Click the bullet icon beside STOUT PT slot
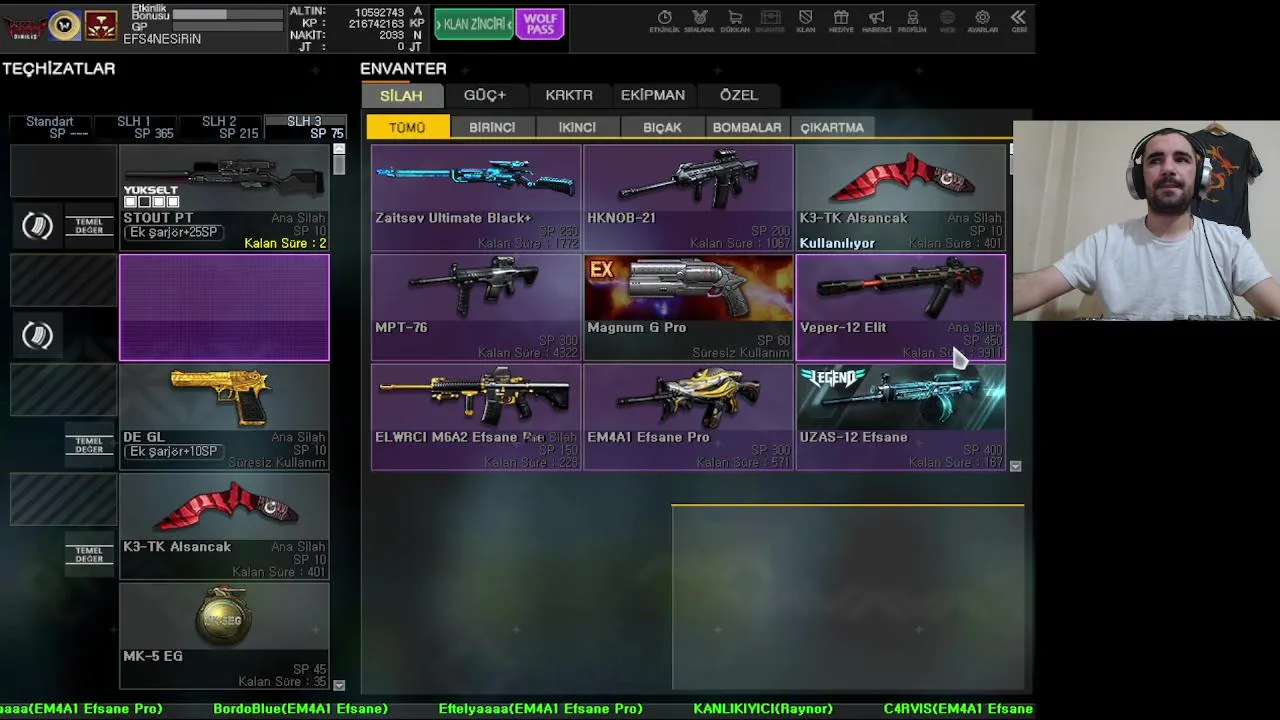The image size is (1280, 720). coord(38,227)
